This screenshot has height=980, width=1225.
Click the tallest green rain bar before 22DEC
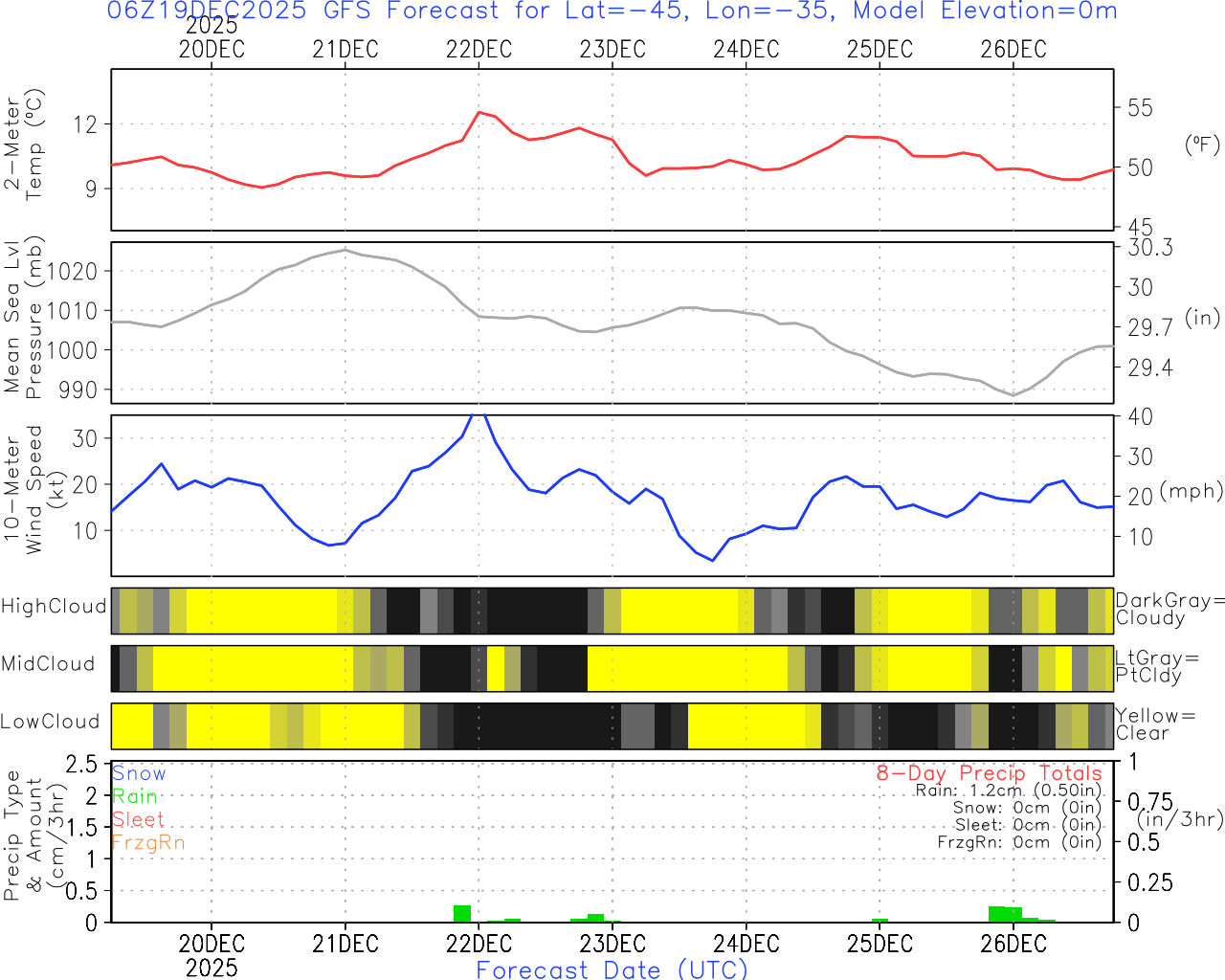[462, 913]
